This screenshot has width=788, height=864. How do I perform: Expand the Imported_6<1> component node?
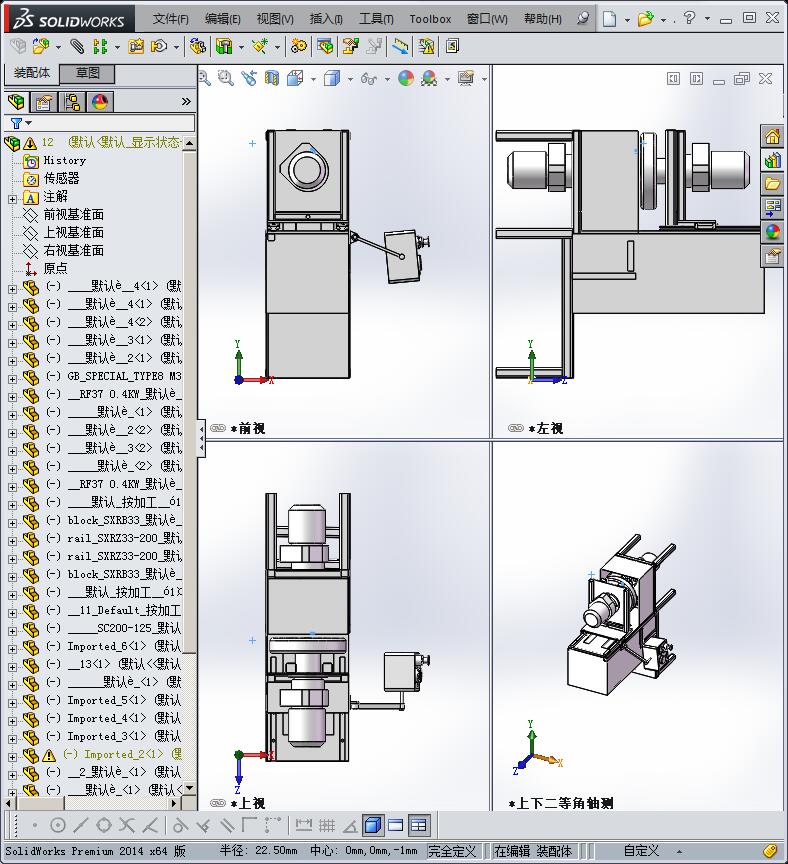[12, 649]
